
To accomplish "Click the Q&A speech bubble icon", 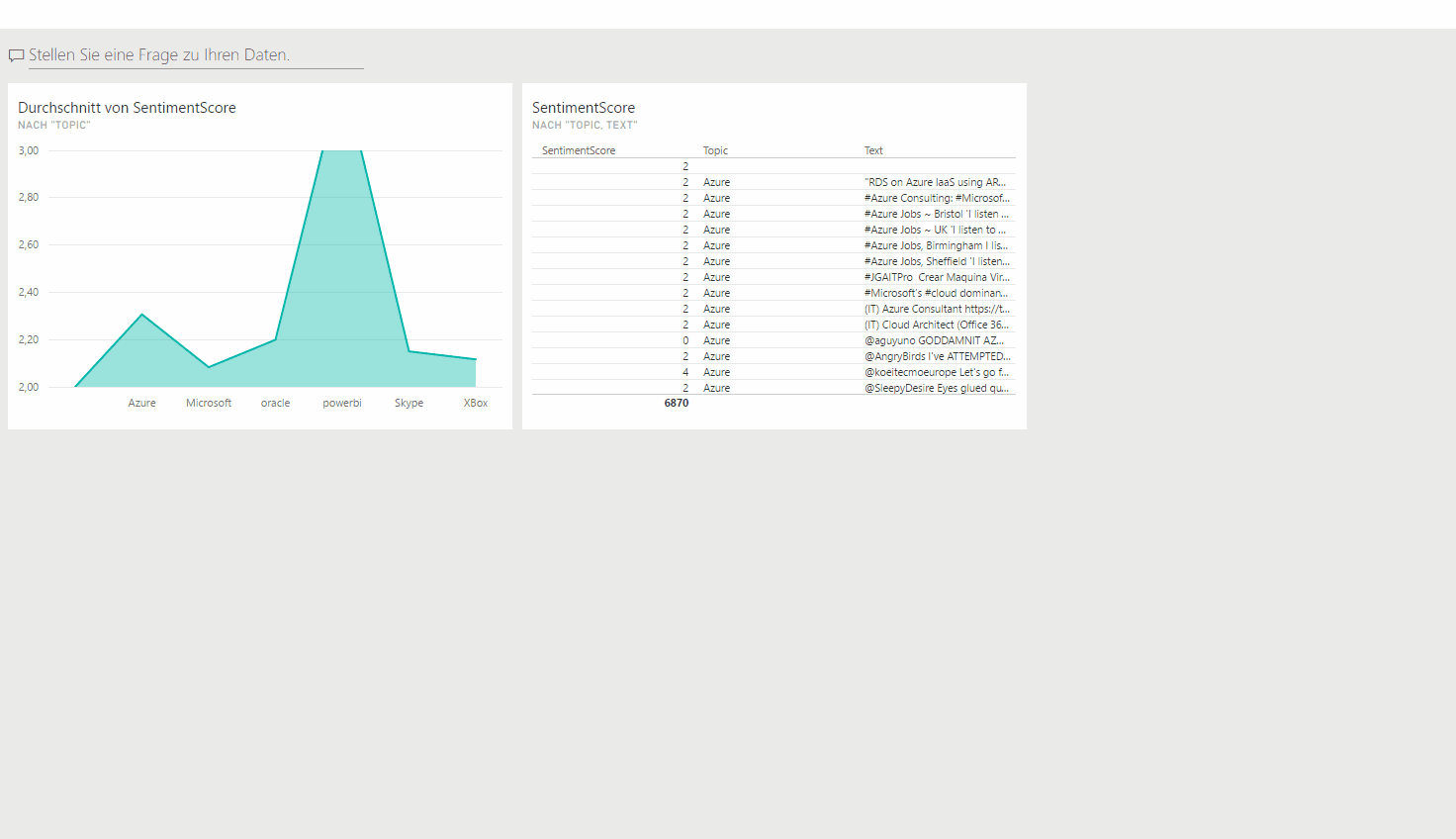I will coord(16,55).
